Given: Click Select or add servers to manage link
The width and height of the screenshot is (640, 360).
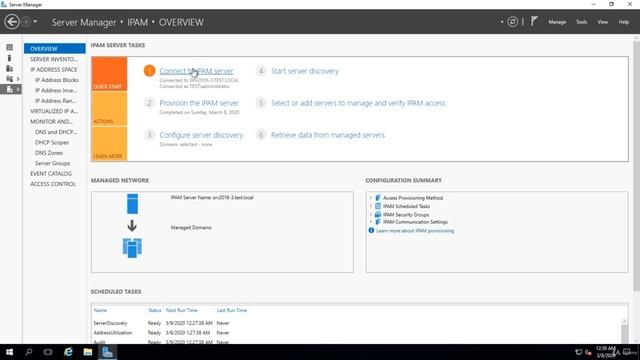Looking at the screenshot, I should point(358,103).
